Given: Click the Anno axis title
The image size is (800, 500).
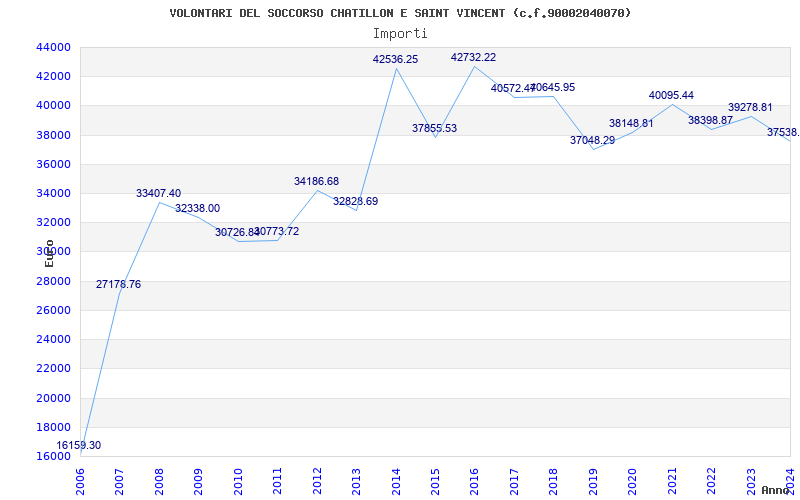Looking at the screenshot, I should tap(775, 490).
